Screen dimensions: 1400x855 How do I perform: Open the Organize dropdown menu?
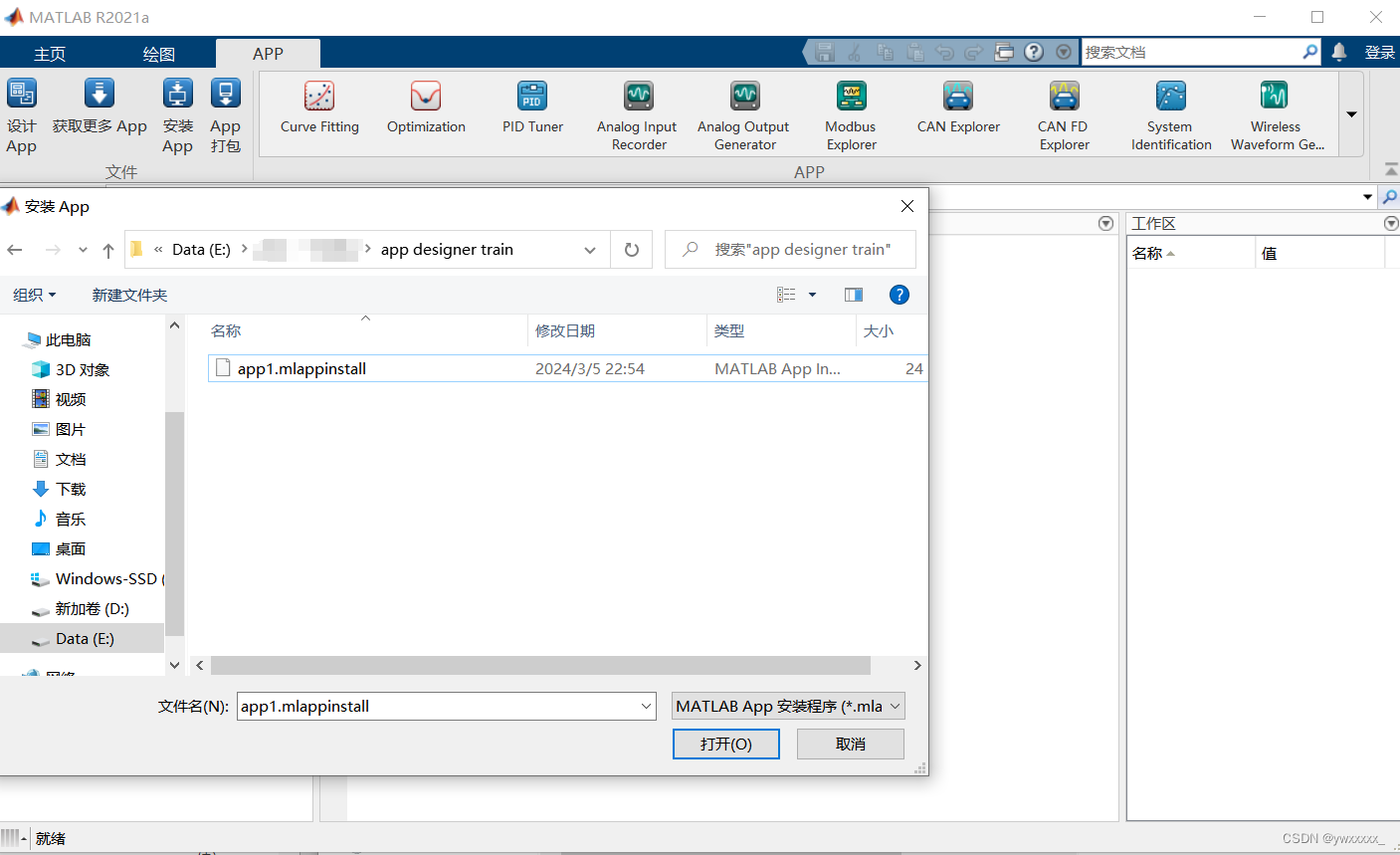[x=35, y=295]
